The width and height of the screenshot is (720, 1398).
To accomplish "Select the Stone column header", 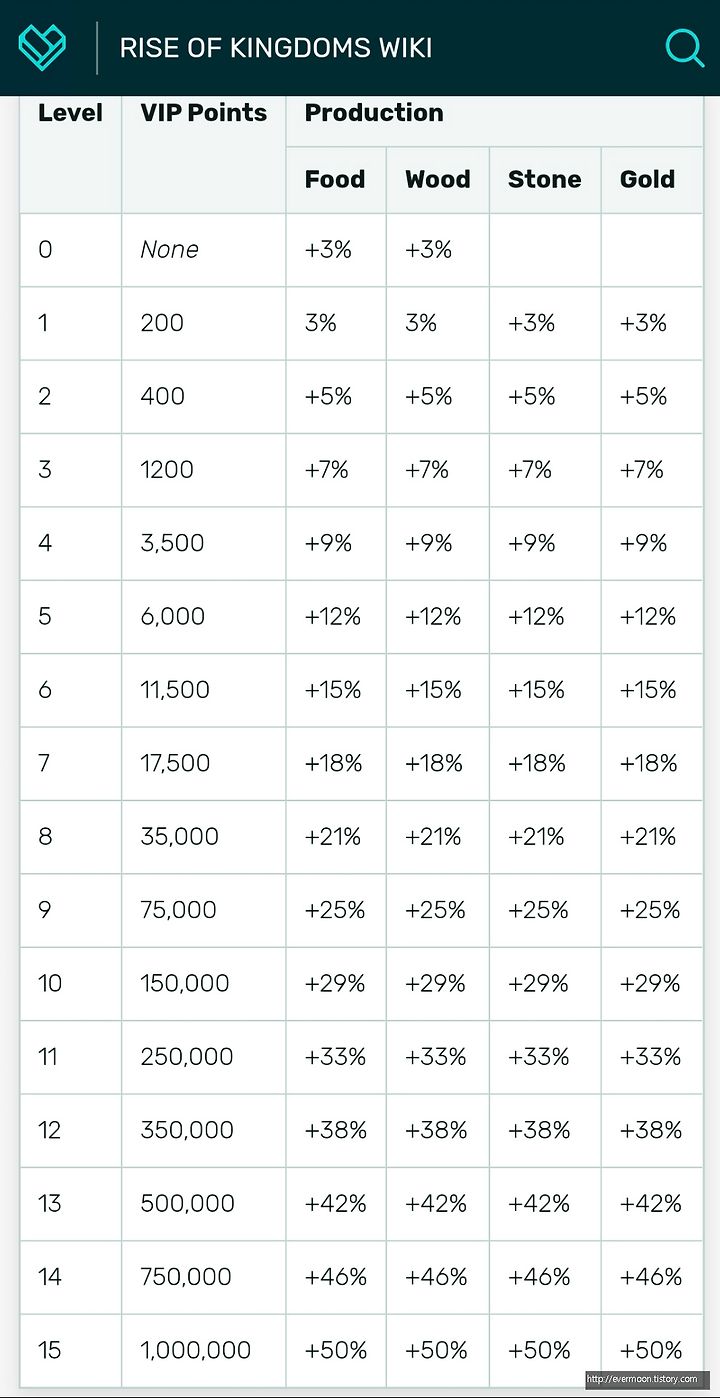I will (545, 180).
